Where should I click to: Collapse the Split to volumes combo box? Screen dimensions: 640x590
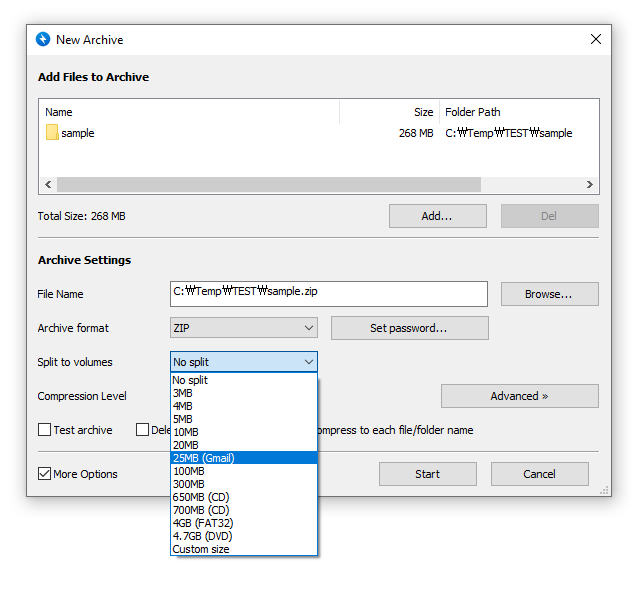(x=244, y=362)
